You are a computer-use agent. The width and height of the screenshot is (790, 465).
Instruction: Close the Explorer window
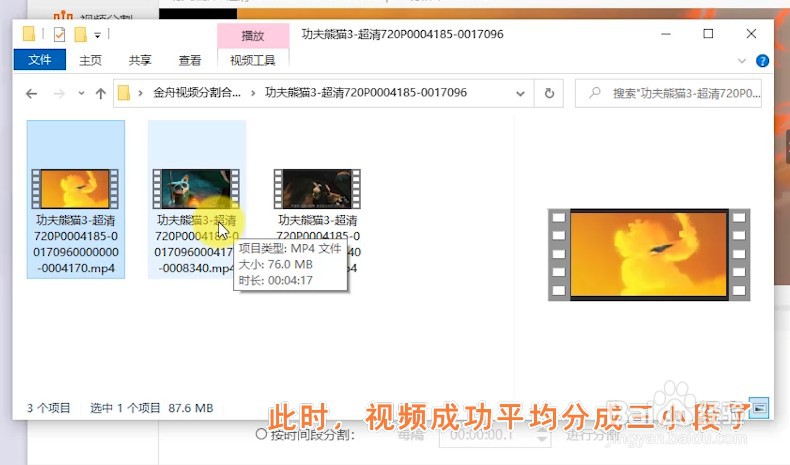(751, 34)
